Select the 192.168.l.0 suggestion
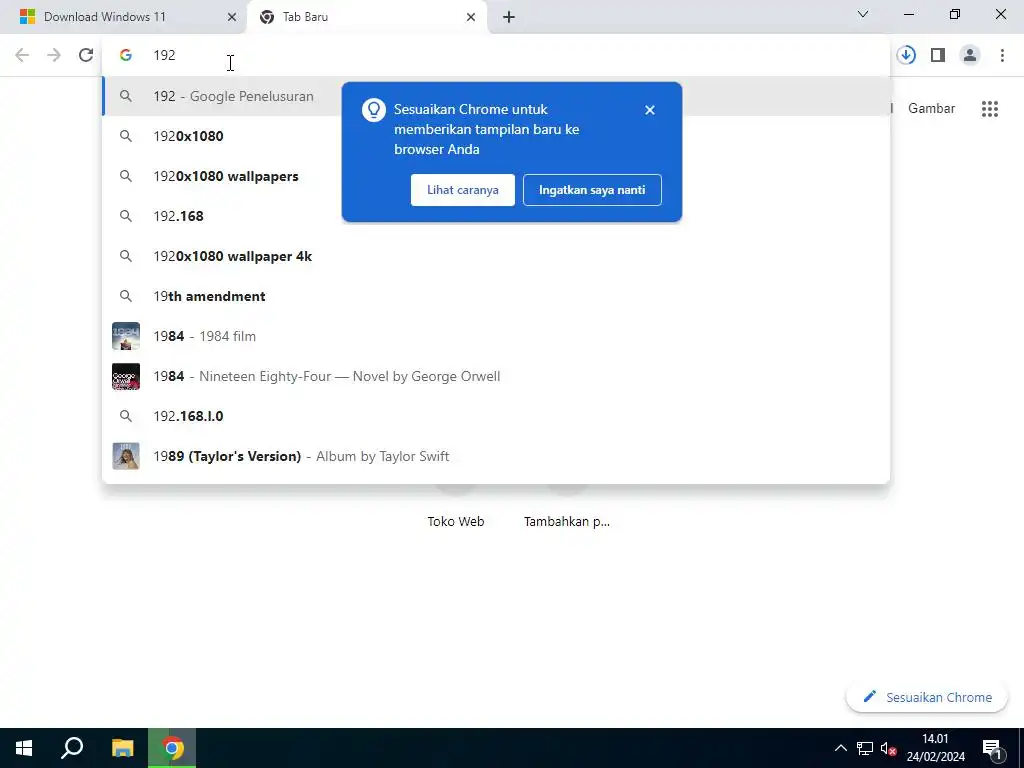Image resolution: width=1024 pixels, height=768 pixels. click(496, 416)
